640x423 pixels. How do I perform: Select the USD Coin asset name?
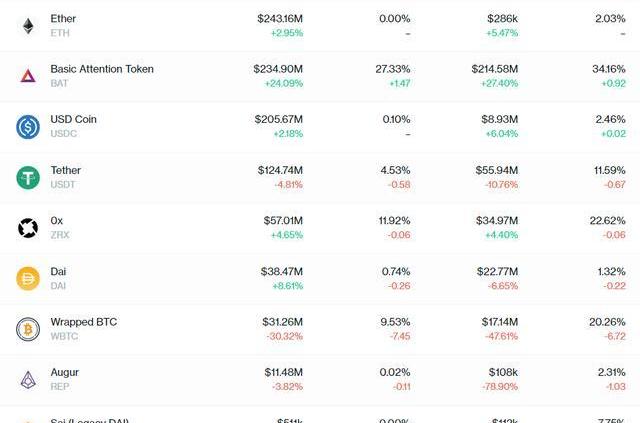tap(73, 119)
